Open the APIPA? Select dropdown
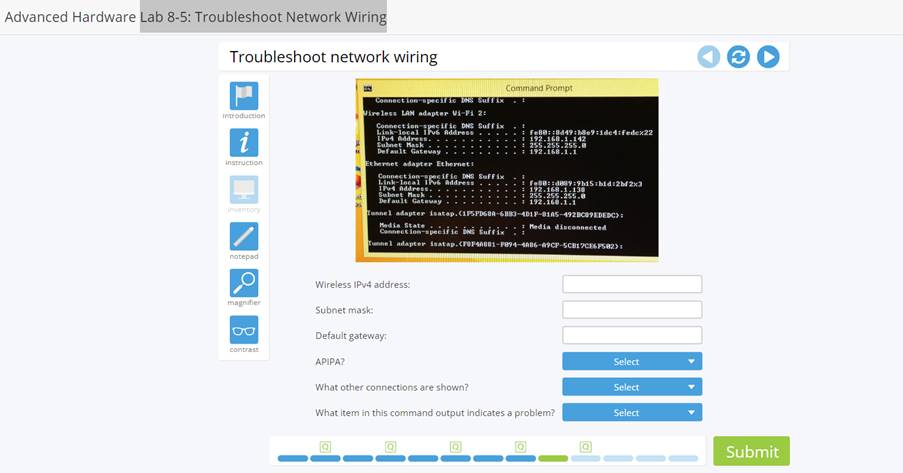 click(632, 361)
